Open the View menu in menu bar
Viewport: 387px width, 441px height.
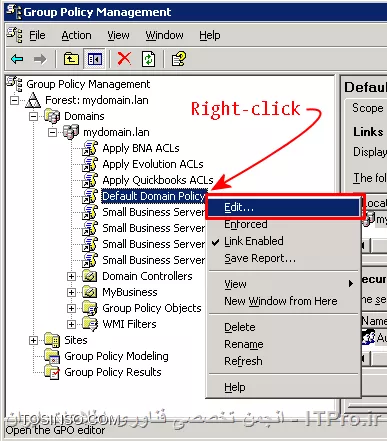click(x=118, y=35)
